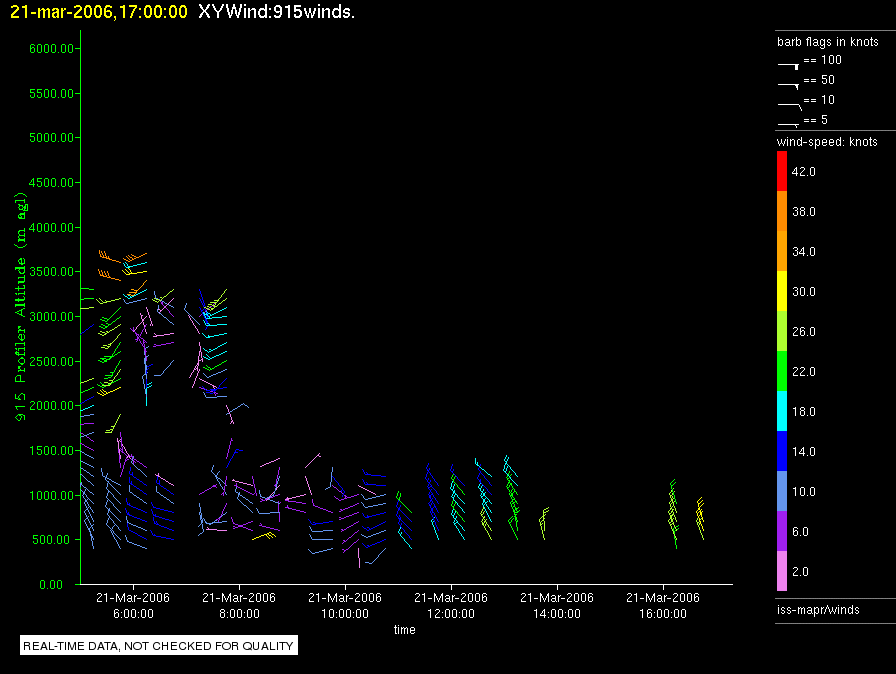This screenshot has height=674, width=896.
Task: Click the 8:00:00 time axis label
Action: [239, 613]
